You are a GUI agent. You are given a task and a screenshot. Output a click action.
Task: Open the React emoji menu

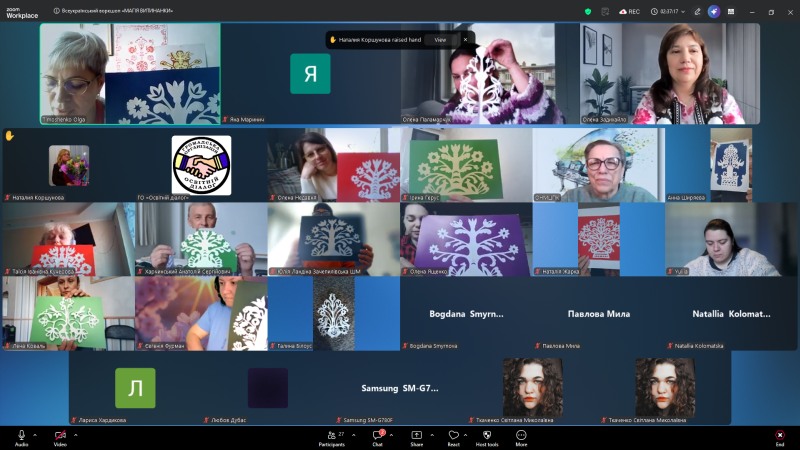453,436
